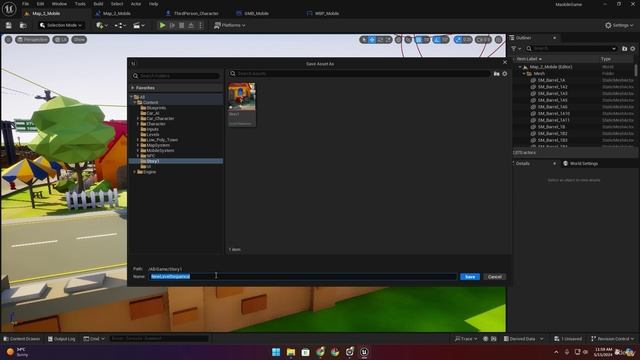
Task: Open the Platforms dropdown
Action: coord(230,25)
